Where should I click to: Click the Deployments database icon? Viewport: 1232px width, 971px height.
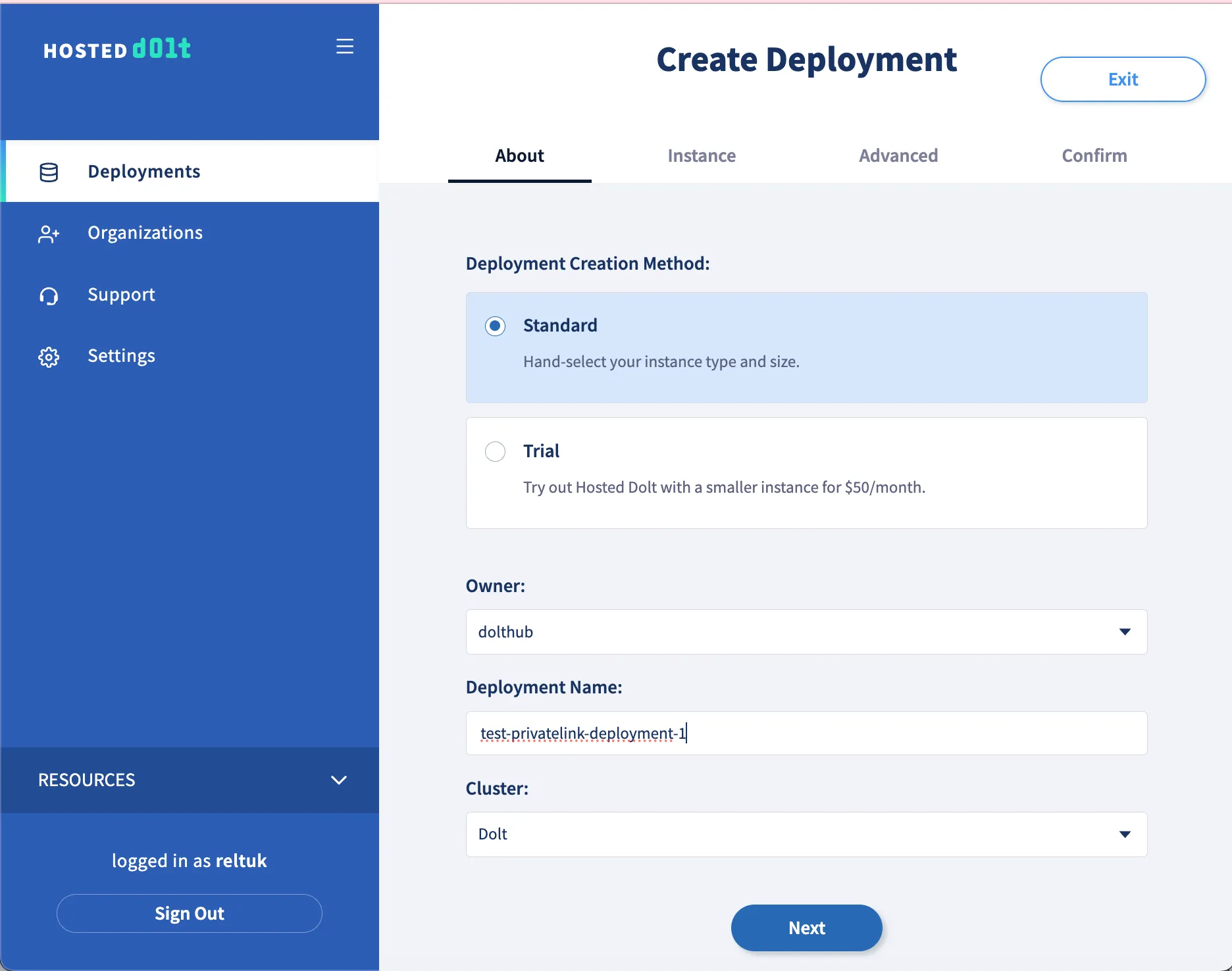pos(48,171)
